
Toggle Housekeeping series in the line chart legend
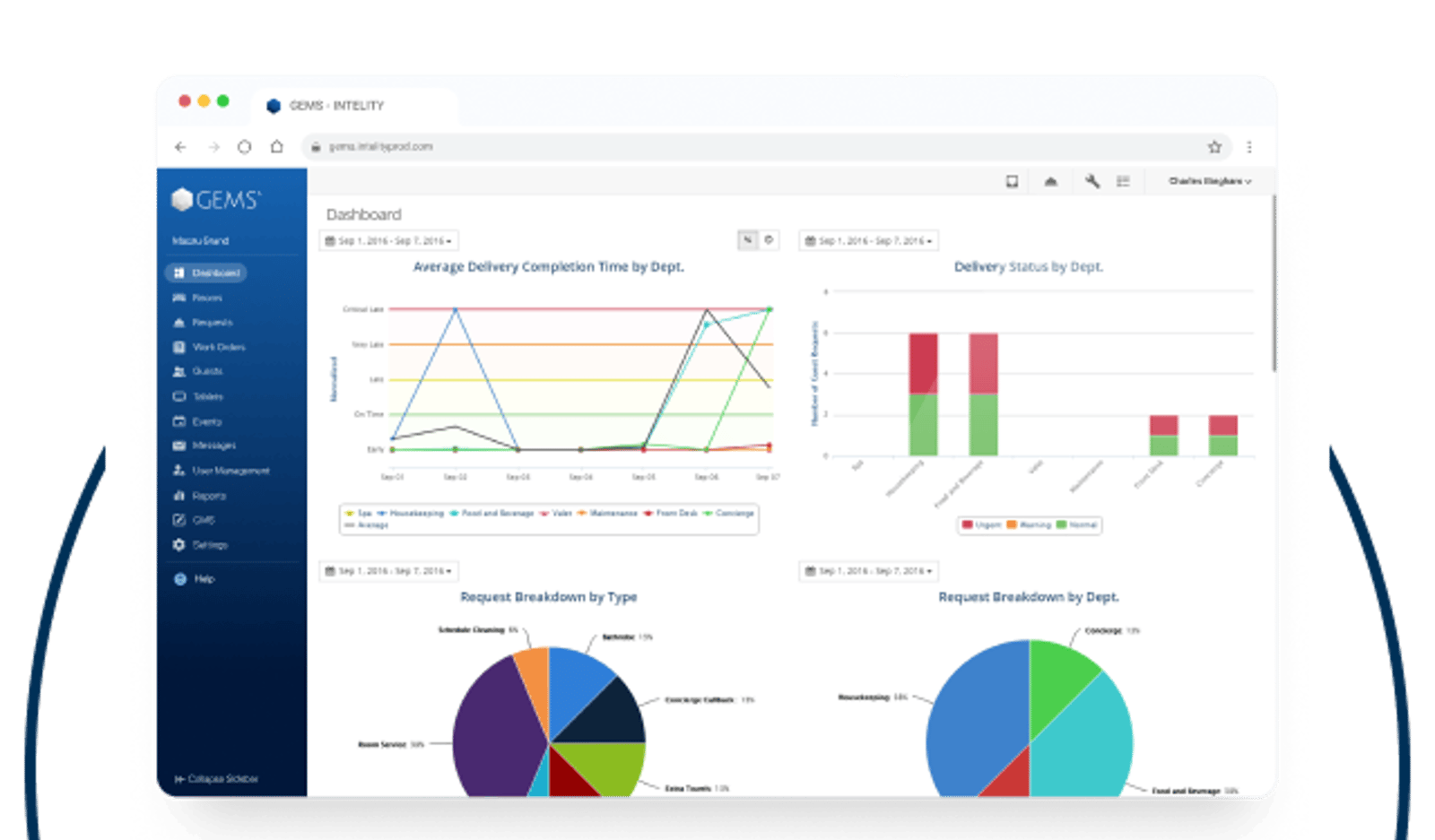411,514
